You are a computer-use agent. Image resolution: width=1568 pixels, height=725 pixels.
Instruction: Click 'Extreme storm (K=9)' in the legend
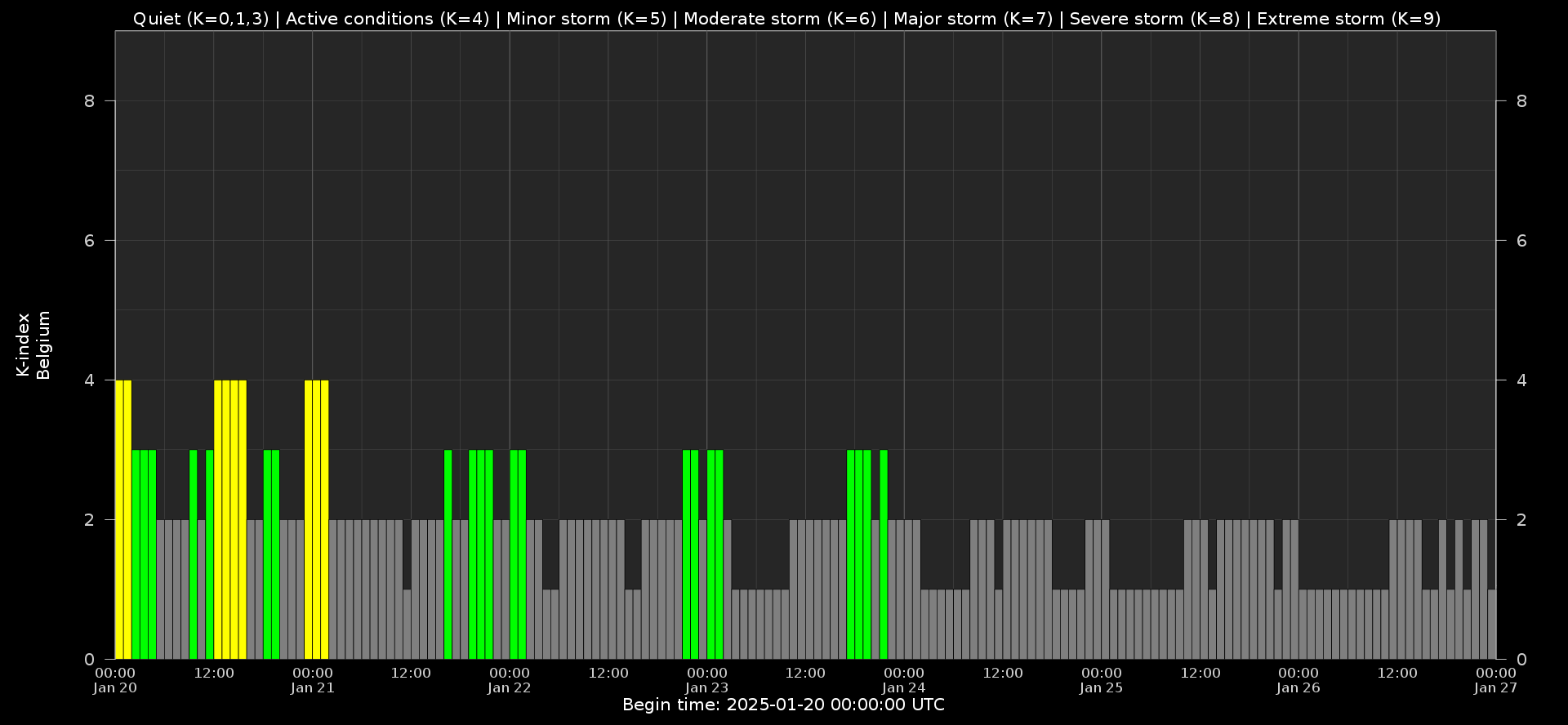click(x=1349, y=19)
